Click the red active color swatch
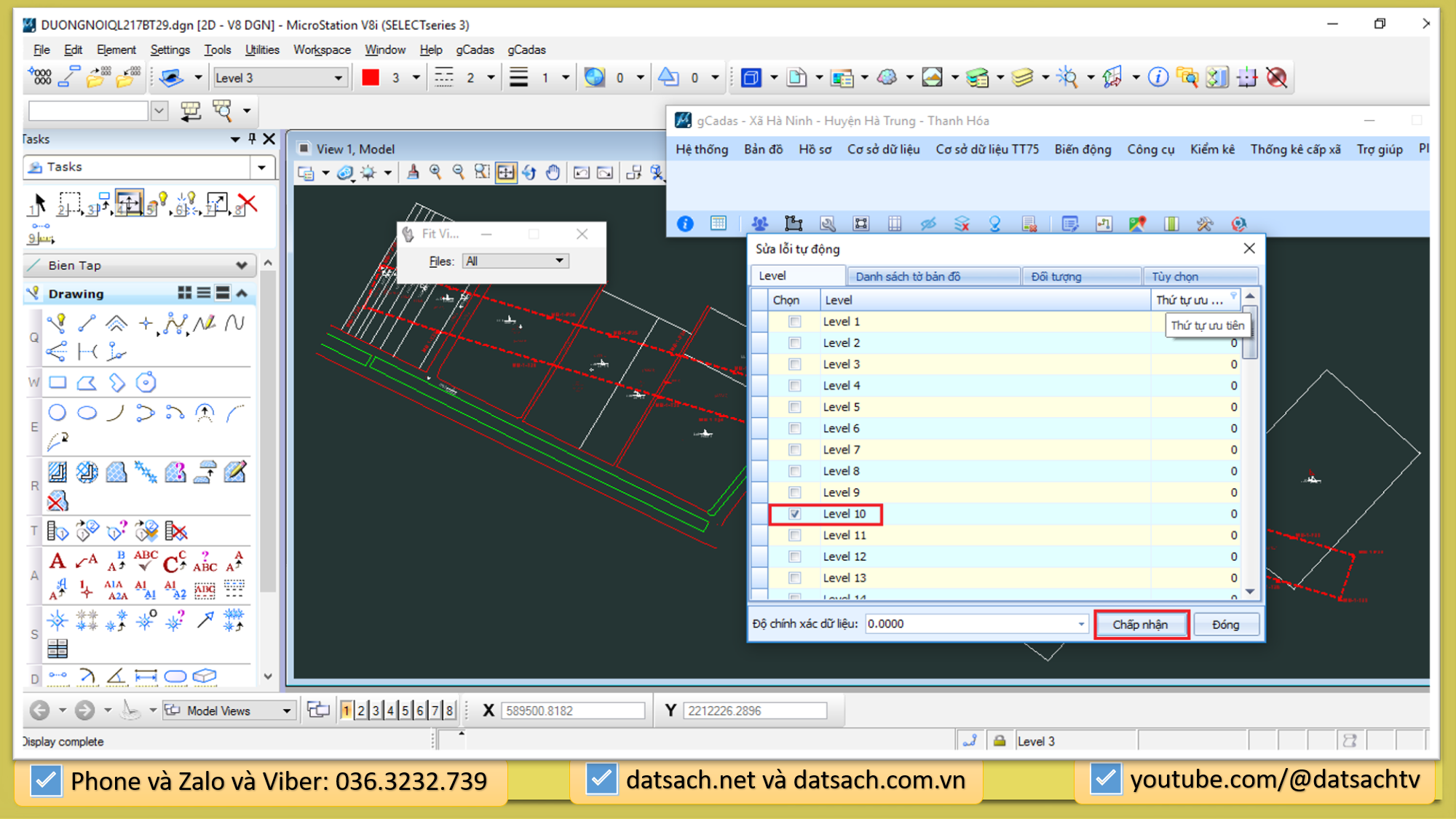The height and width of the screenshot is (819, 1456). coord(371,77)
